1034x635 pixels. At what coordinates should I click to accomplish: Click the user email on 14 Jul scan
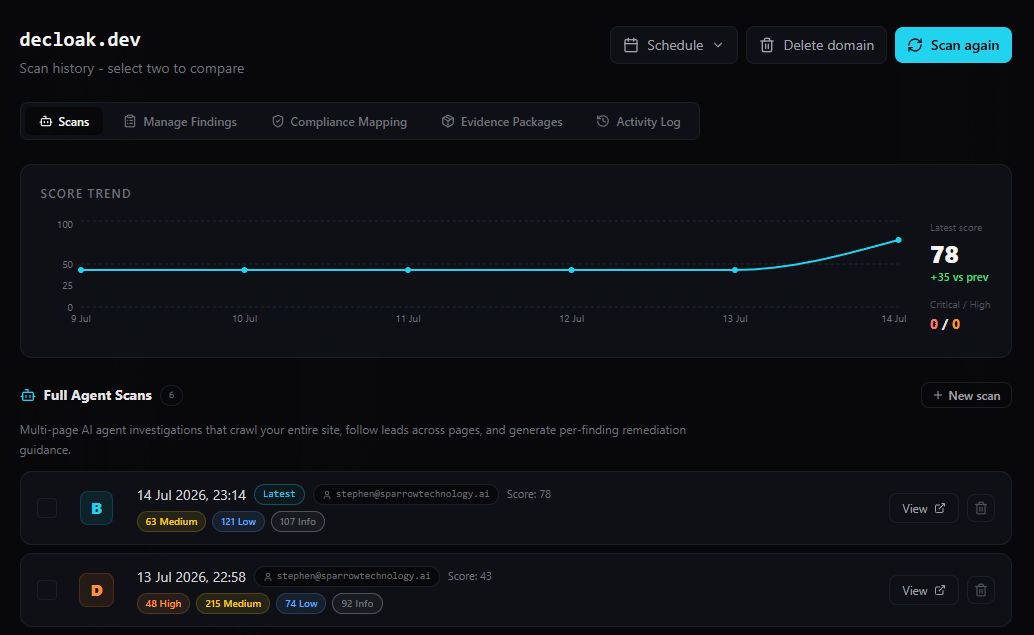[x=406, y=494]
